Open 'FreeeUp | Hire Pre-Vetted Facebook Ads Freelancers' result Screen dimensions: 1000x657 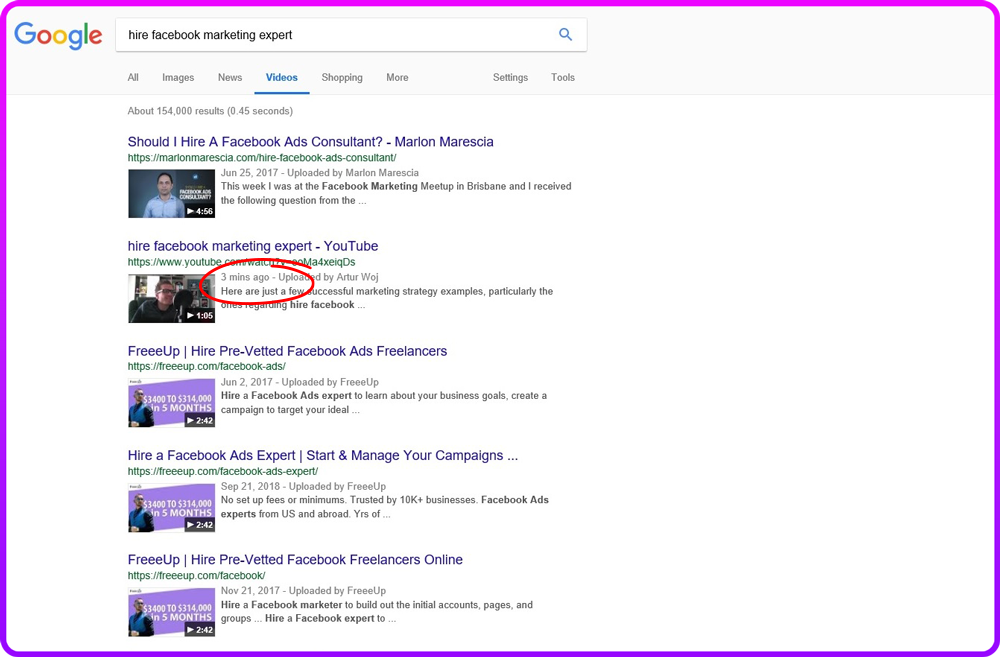click(287, 351)
